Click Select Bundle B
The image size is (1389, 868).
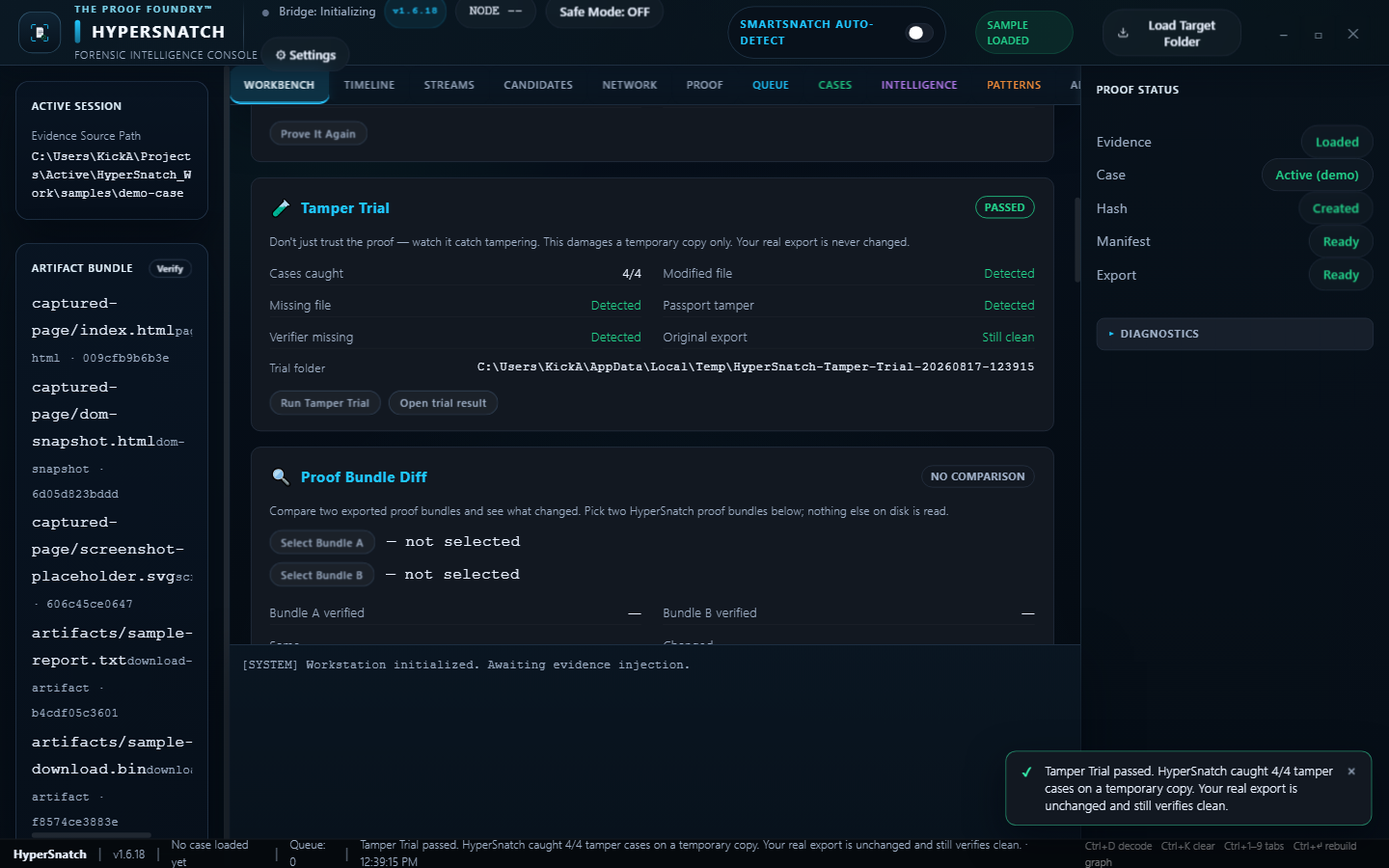click(322, 576)
